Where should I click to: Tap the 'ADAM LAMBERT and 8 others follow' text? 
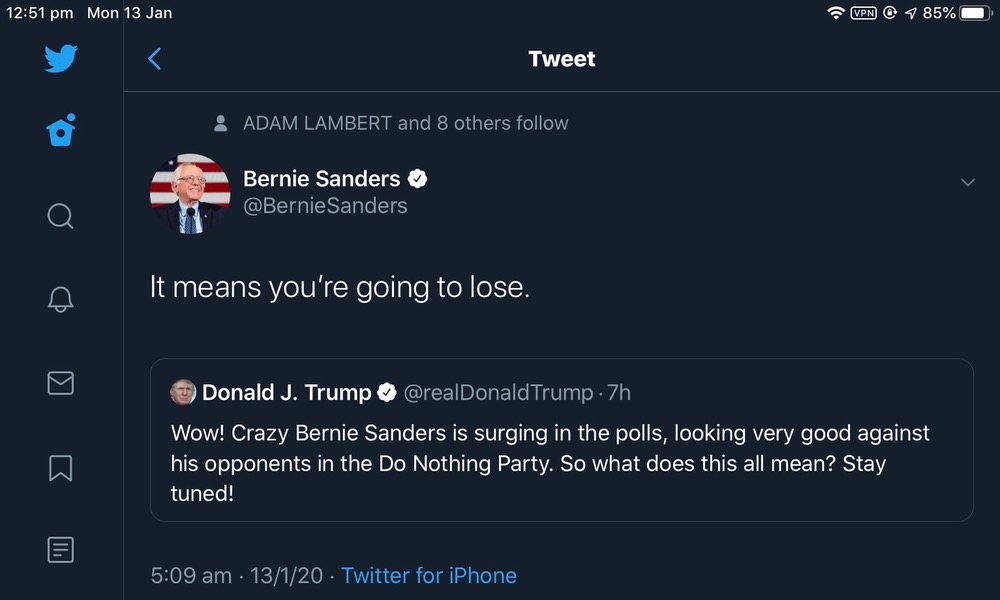click(x=405, y=123)
